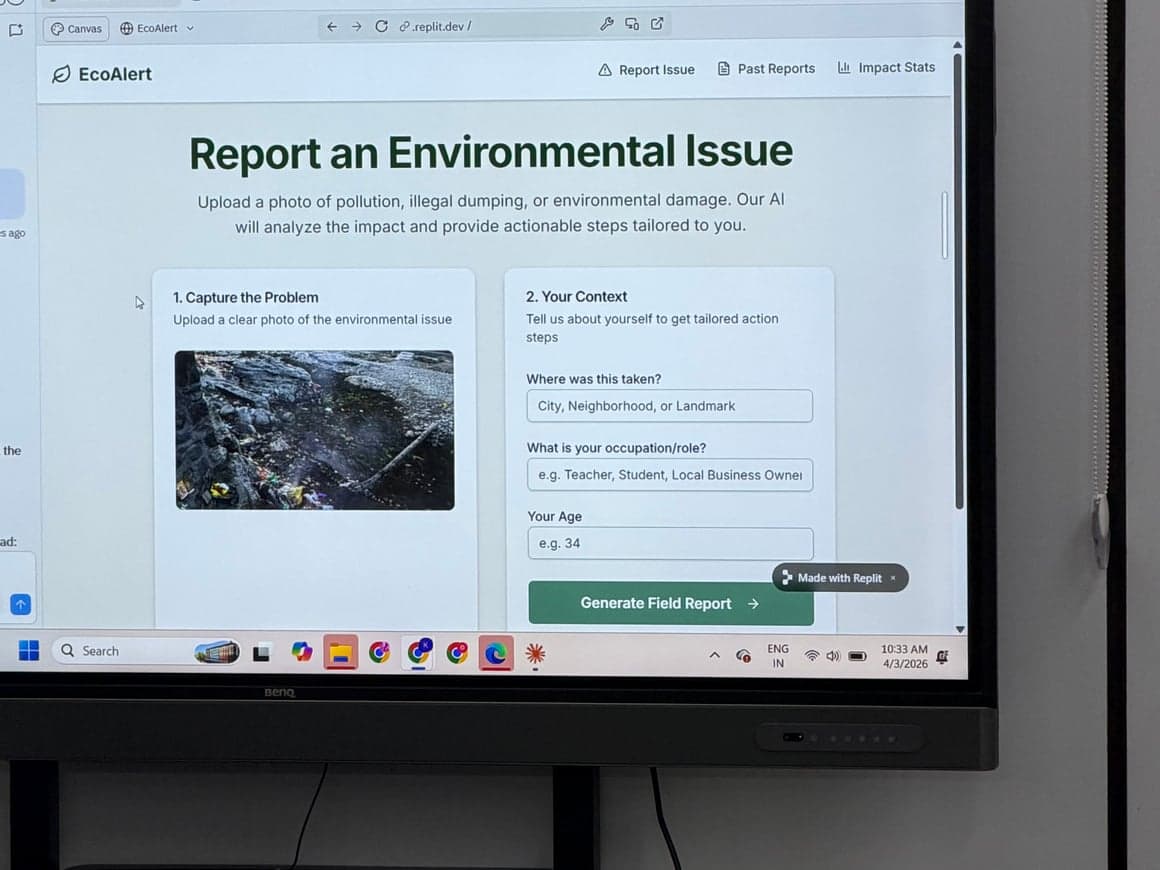Viewport: 1160px width, 870px height.
Task: Select the Report Issue warning icon
Action: 606,69
